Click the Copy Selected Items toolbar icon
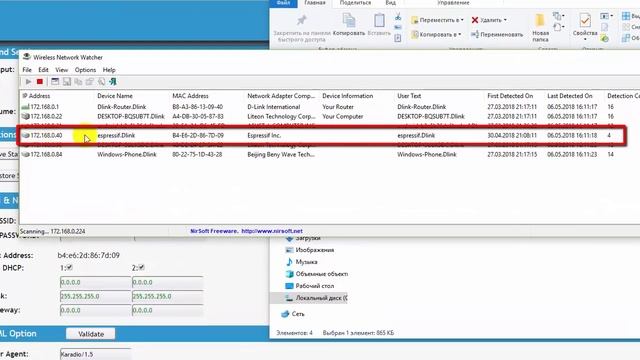The height and width of the screenshot is (360, 640). (78, 82)
